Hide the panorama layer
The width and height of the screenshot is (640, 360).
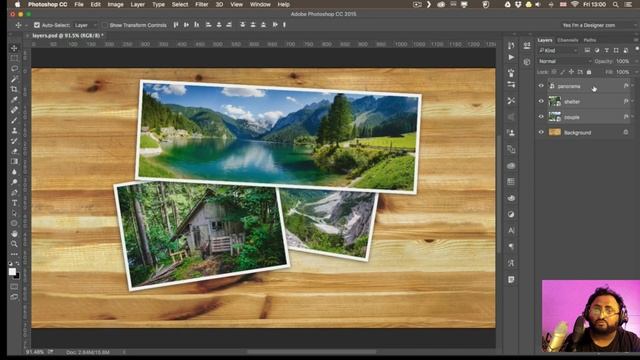[541, 86]
